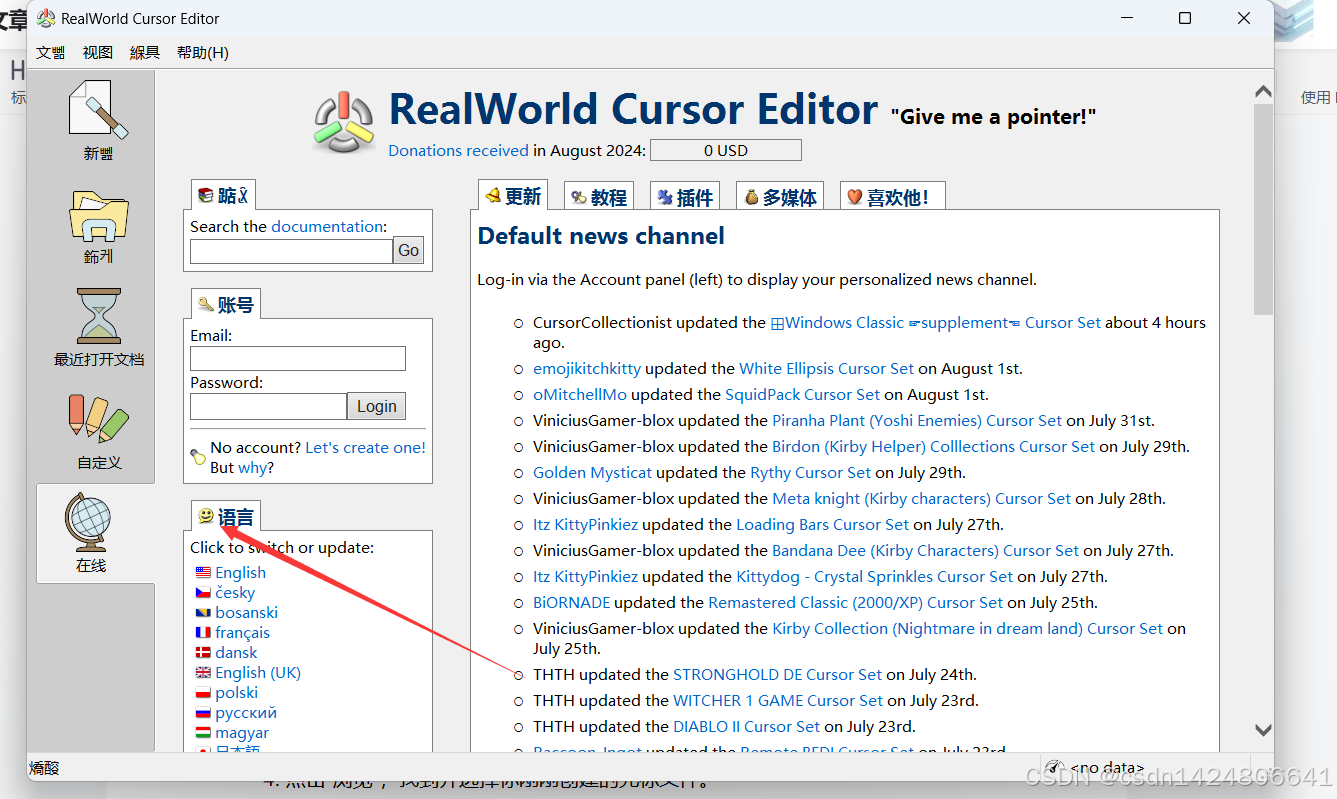Open the Customize pencils sidebar icon
The height and width of the screenshot is (799, 1337).
pyautogui.click(x=98, y=420)
